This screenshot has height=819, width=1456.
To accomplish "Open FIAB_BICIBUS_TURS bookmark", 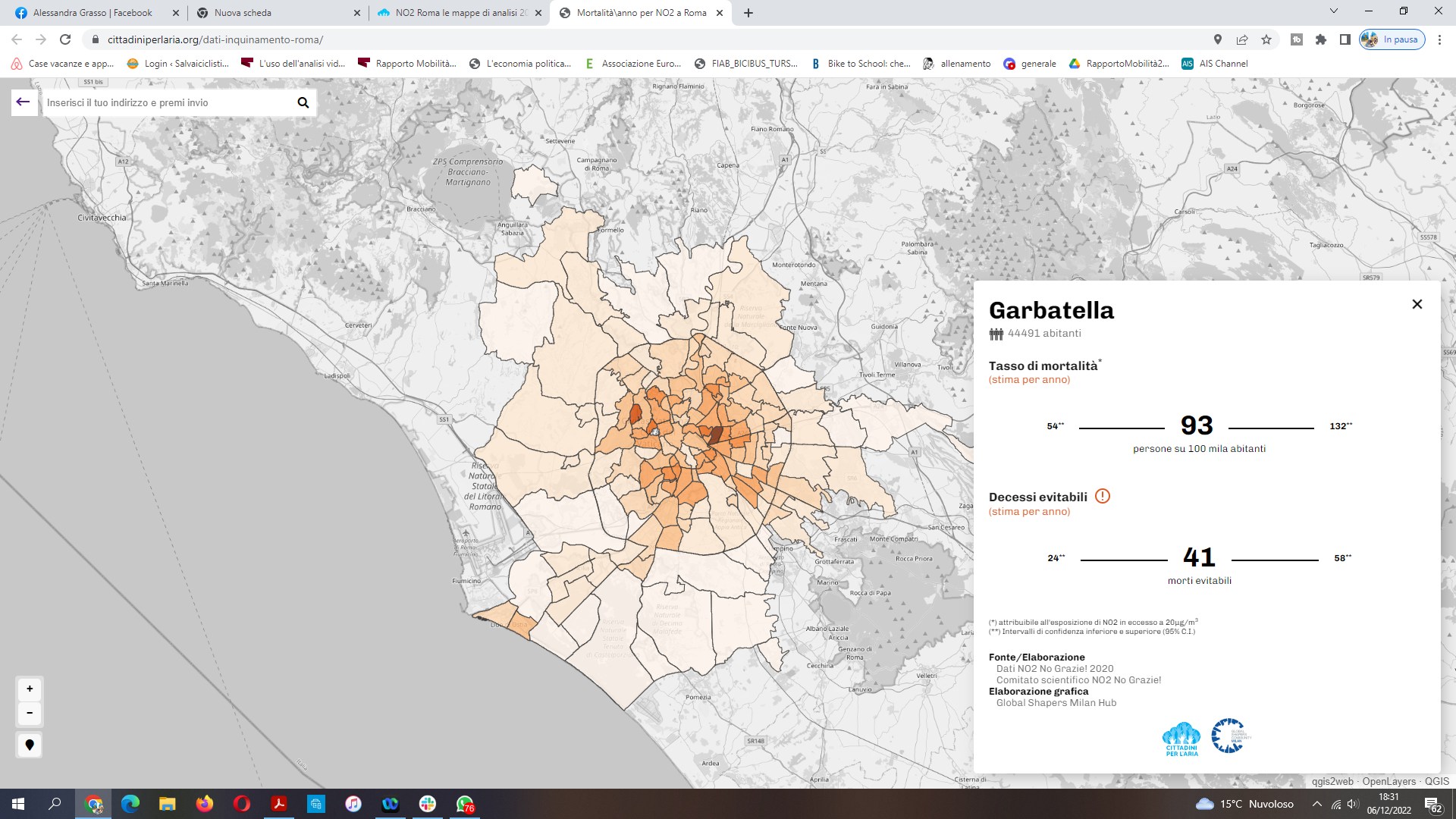I will (x=746, y=64).
